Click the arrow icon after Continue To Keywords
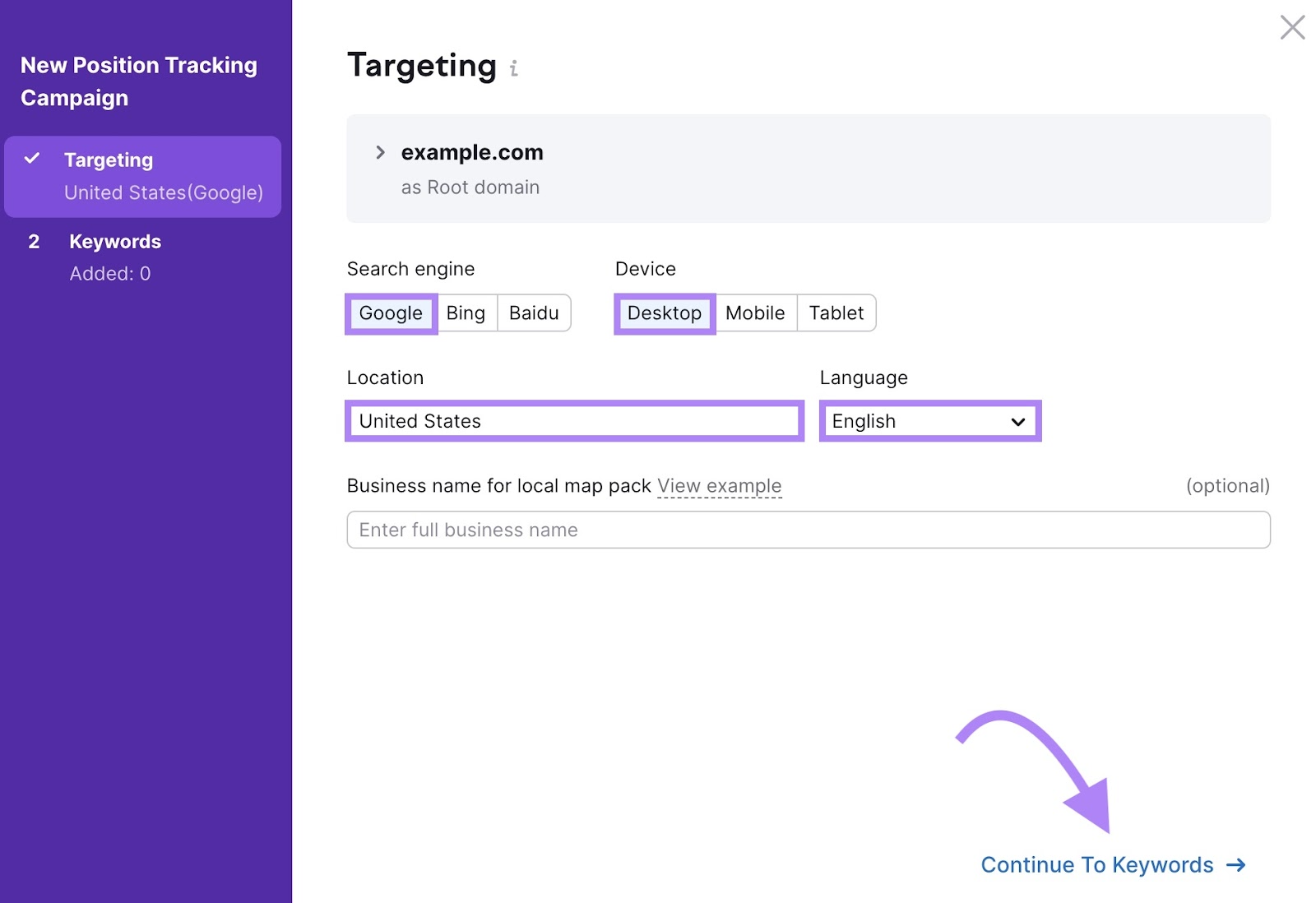Image resolution: width=1316 pixels, height=903 pixels. 1235,865
